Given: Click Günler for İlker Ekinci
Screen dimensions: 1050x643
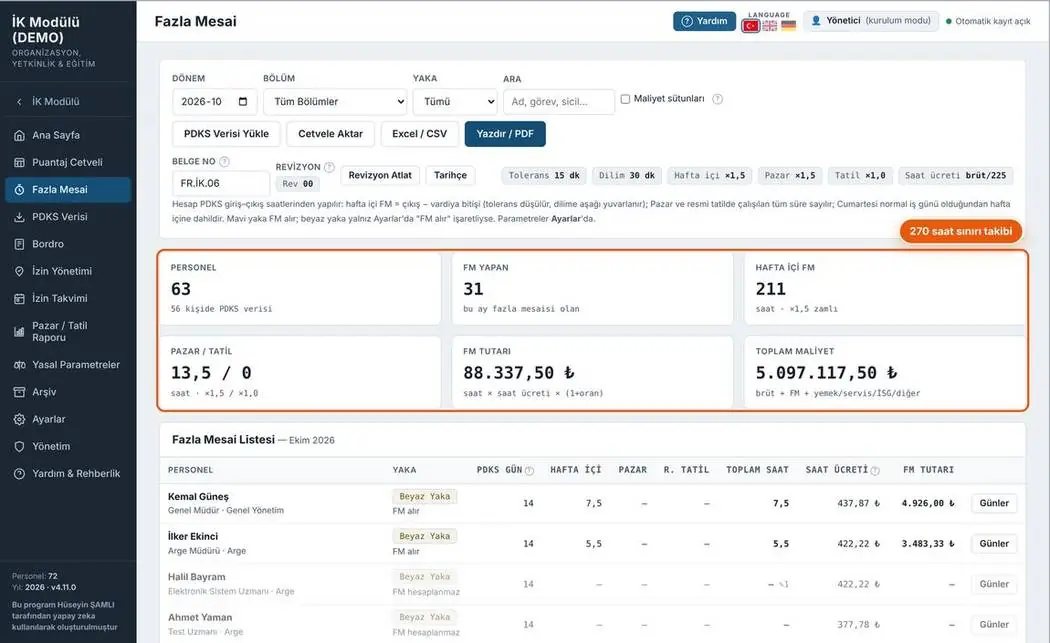Looking at the screenshot, I should (x=994, y=544).
